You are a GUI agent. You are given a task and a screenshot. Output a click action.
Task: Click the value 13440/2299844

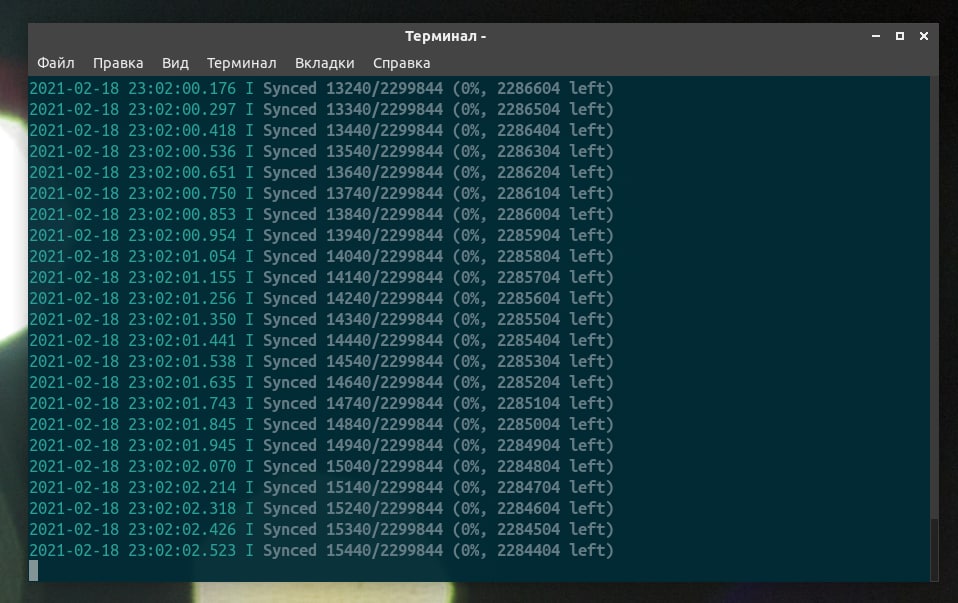point(384,130)
